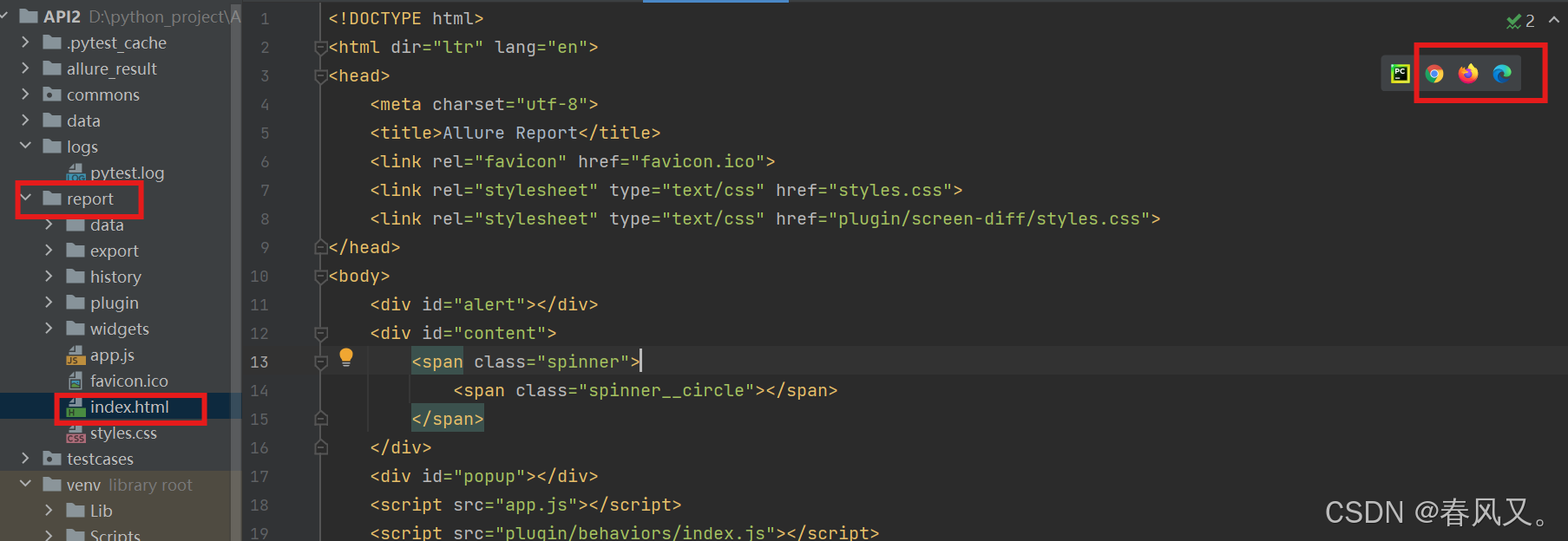Select the index.html file icon
Screen dimensions: 1568x541
[76, 407]
